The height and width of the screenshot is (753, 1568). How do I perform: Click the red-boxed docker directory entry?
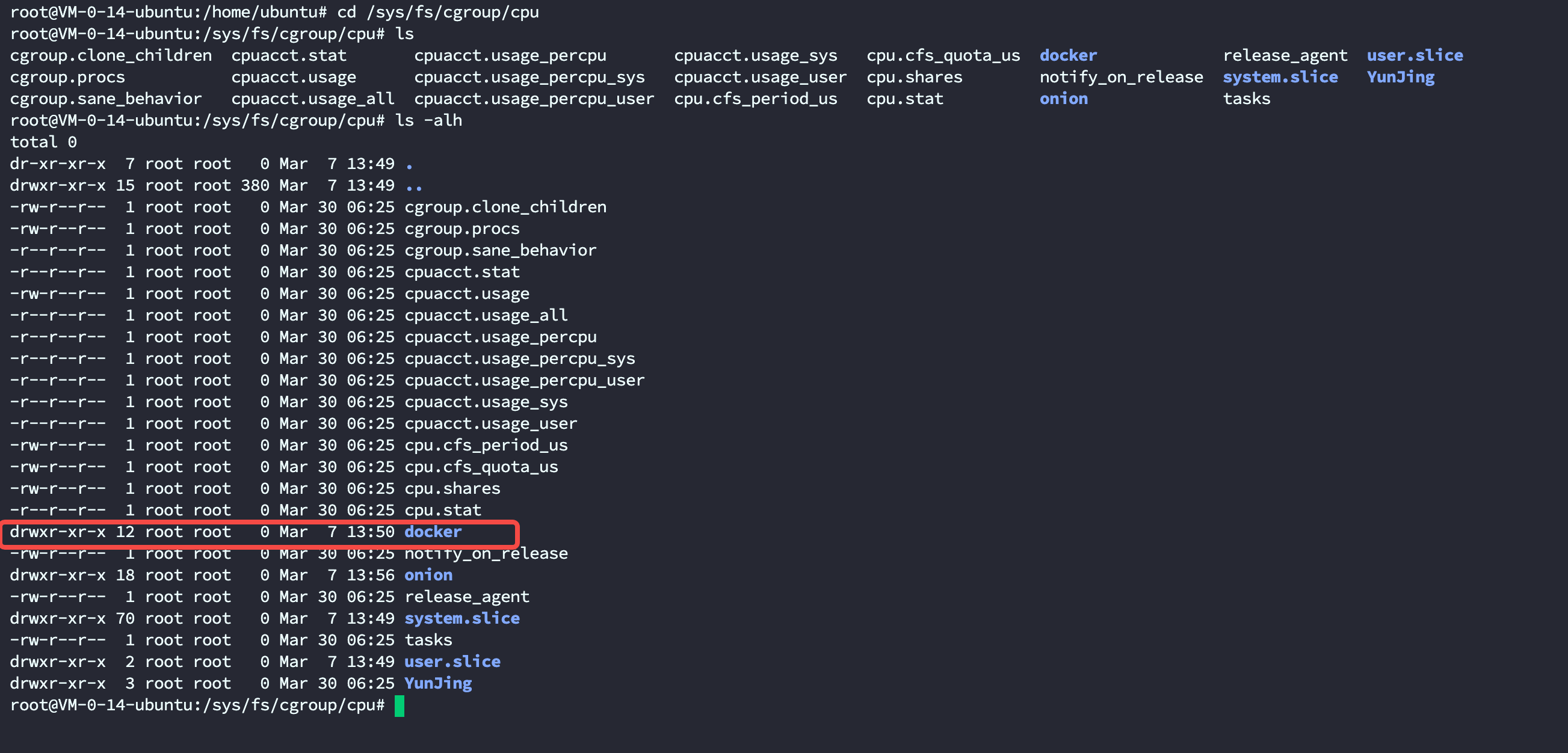tap(433, 532)
